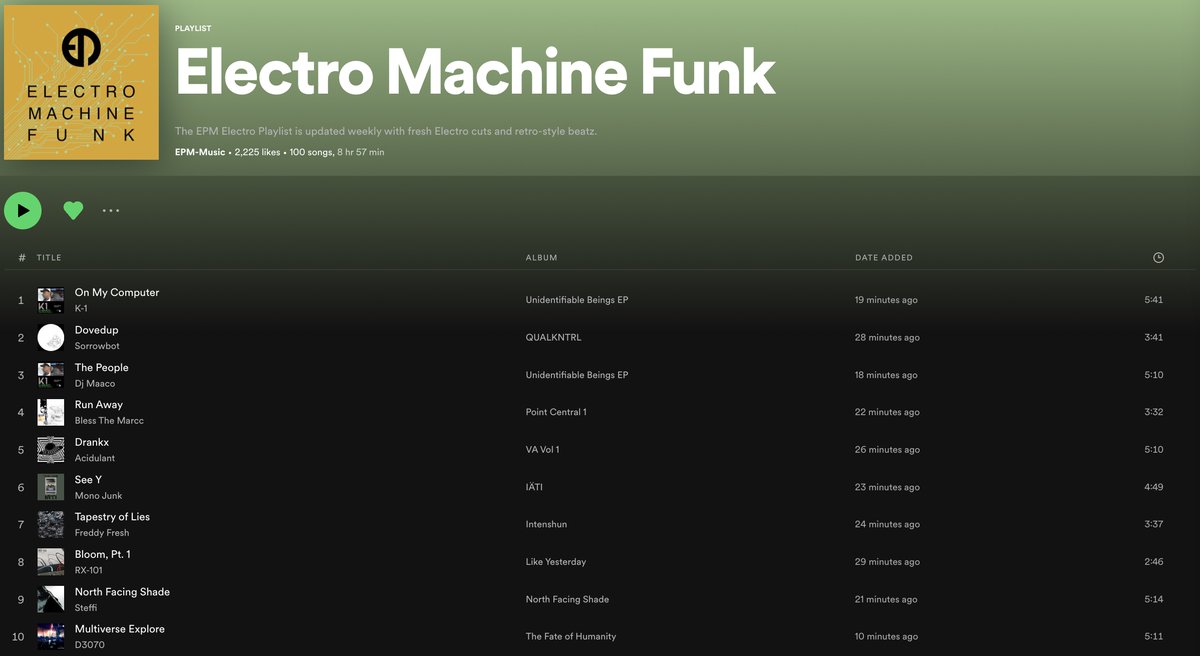Click the 10 minutes ago date cell
This screenshot has width=1200, height=656.
pyautogui.click(x=887, y=636)
